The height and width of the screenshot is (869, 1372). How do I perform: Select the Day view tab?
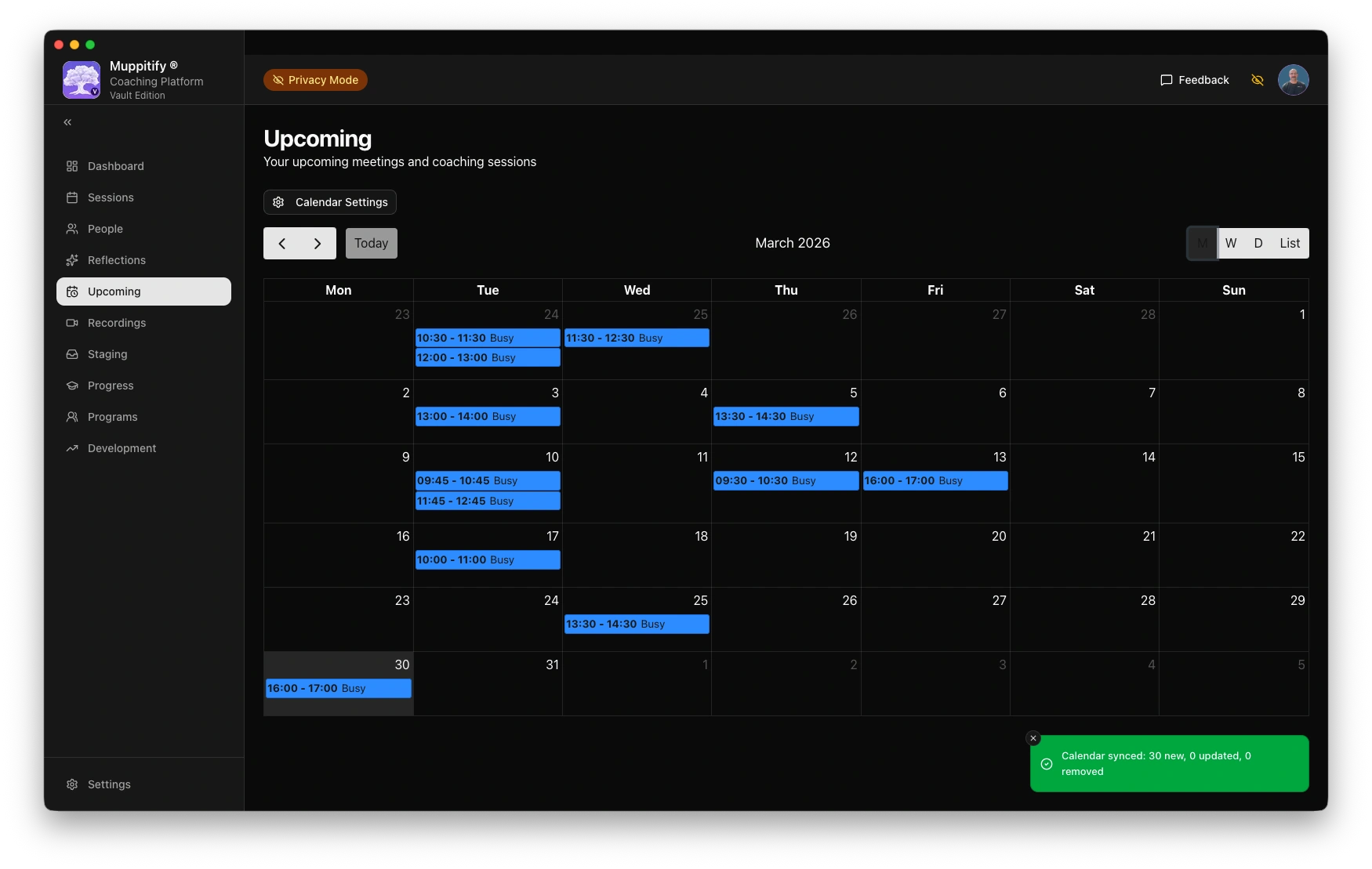[x=1258, y=243]
